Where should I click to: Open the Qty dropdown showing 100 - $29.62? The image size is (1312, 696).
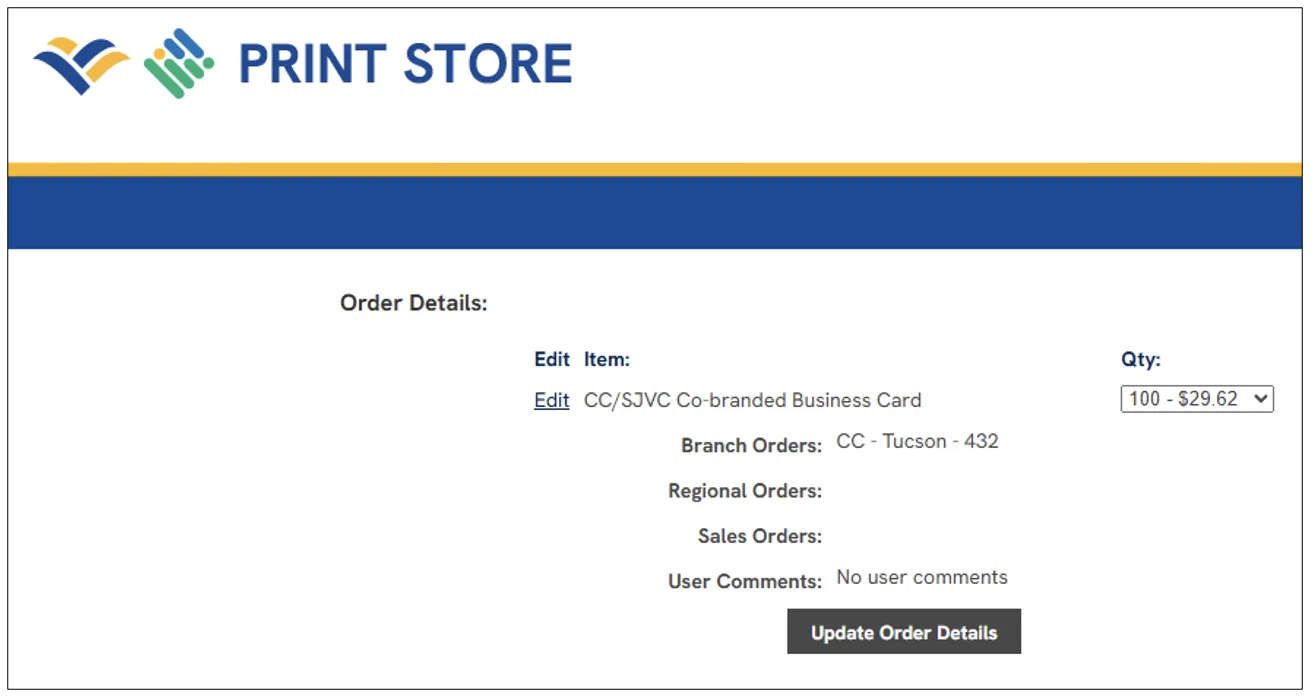[x=1196, y=399]
